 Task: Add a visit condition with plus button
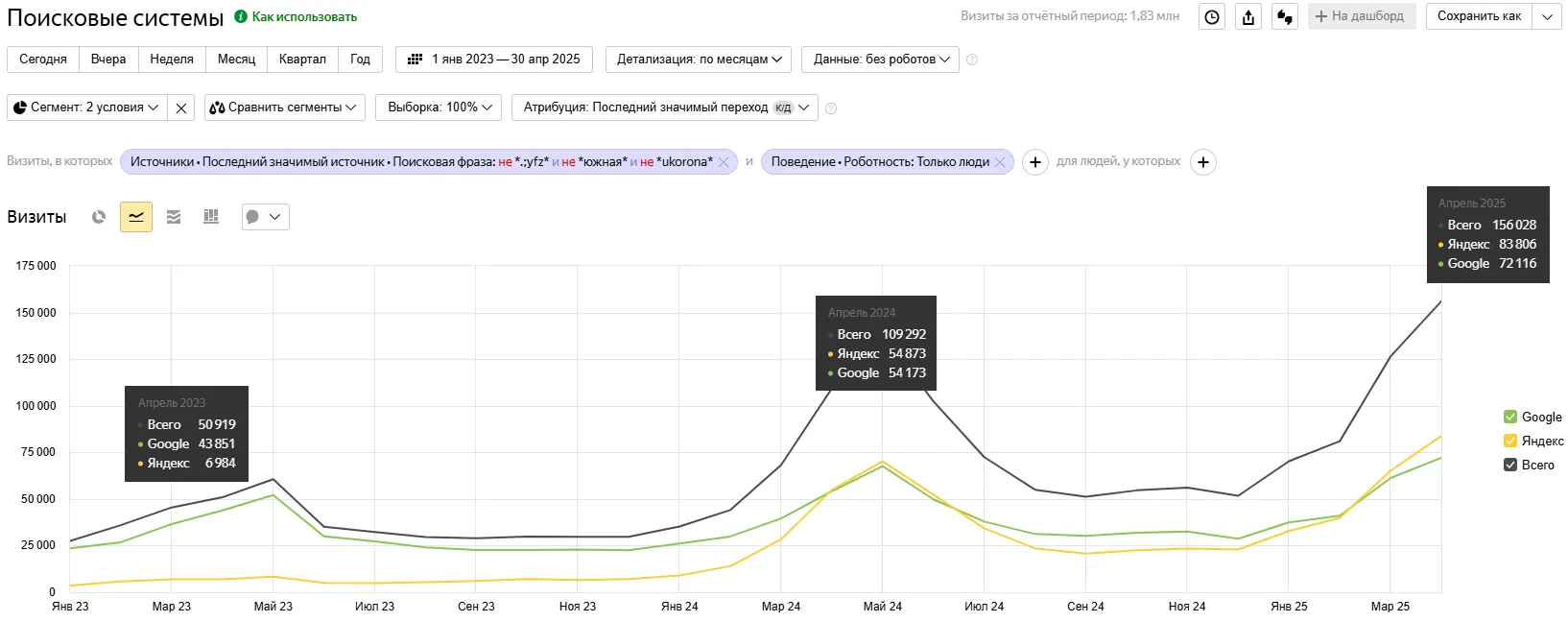(1034, 162)
